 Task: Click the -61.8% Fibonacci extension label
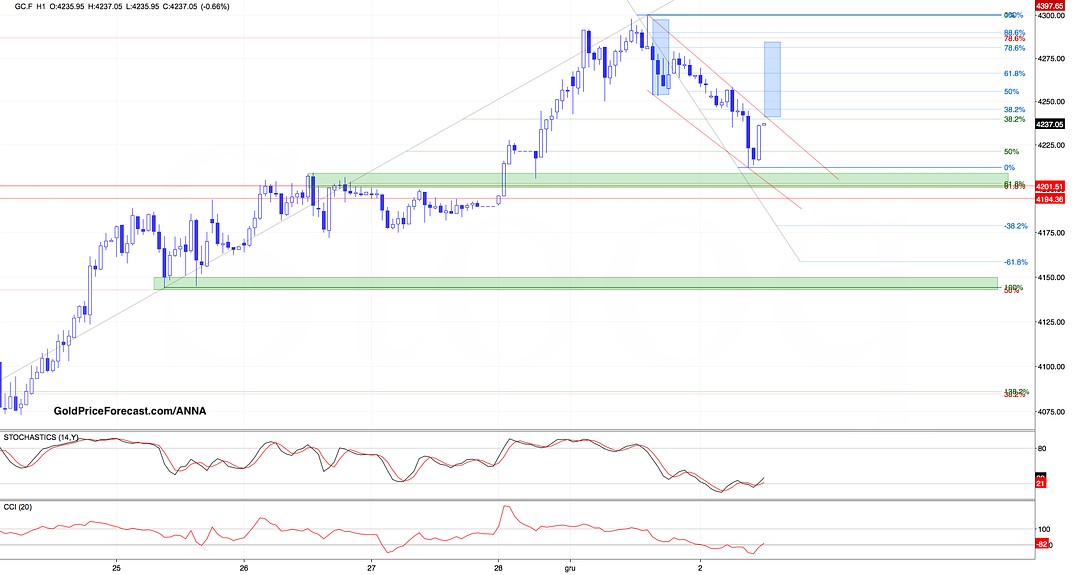point(1015,262)
